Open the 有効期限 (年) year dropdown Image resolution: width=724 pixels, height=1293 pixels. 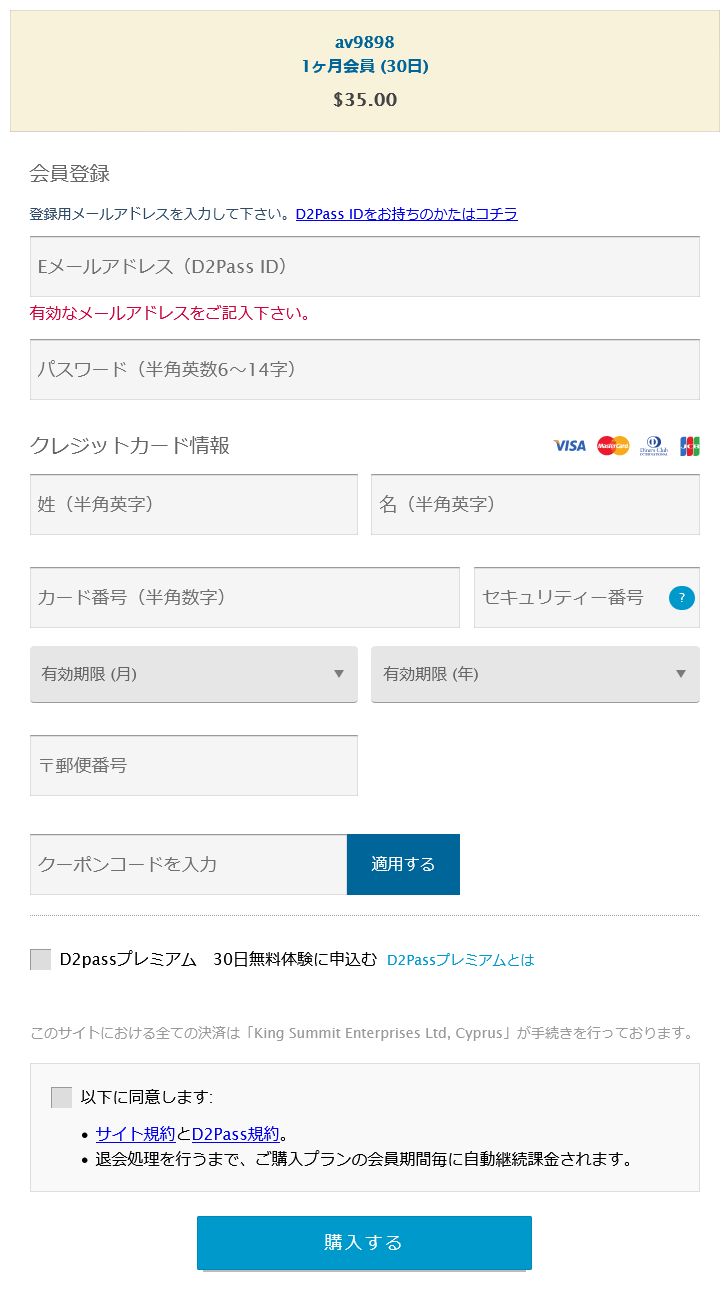[x=535, y=674]
